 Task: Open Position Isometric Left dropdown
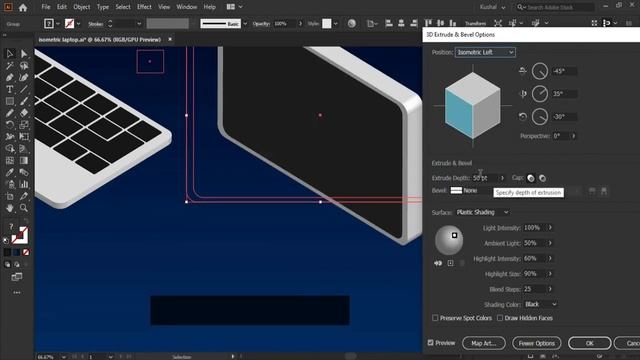click(x=485, y=52)
